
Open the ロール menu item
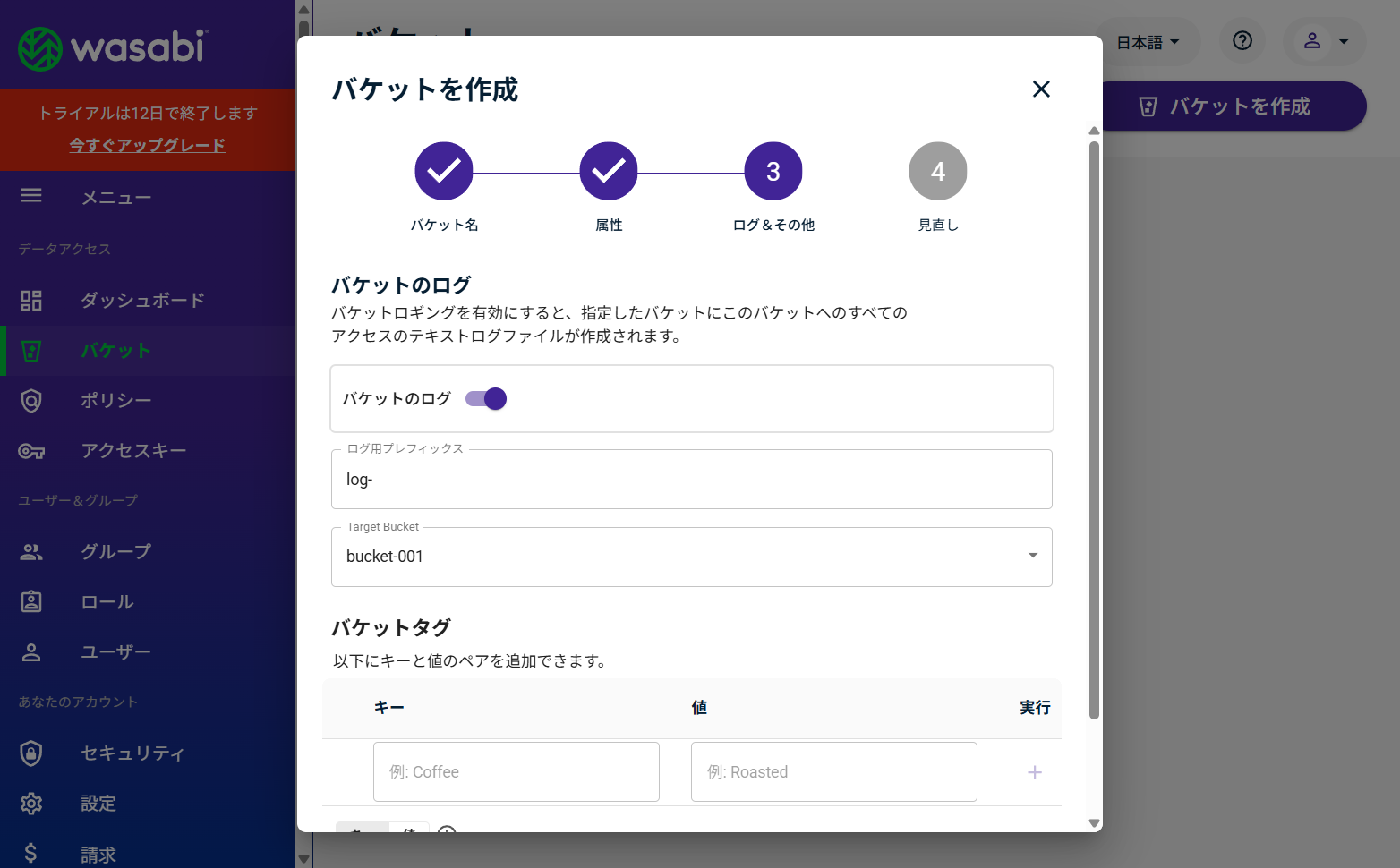coord(148,602)
